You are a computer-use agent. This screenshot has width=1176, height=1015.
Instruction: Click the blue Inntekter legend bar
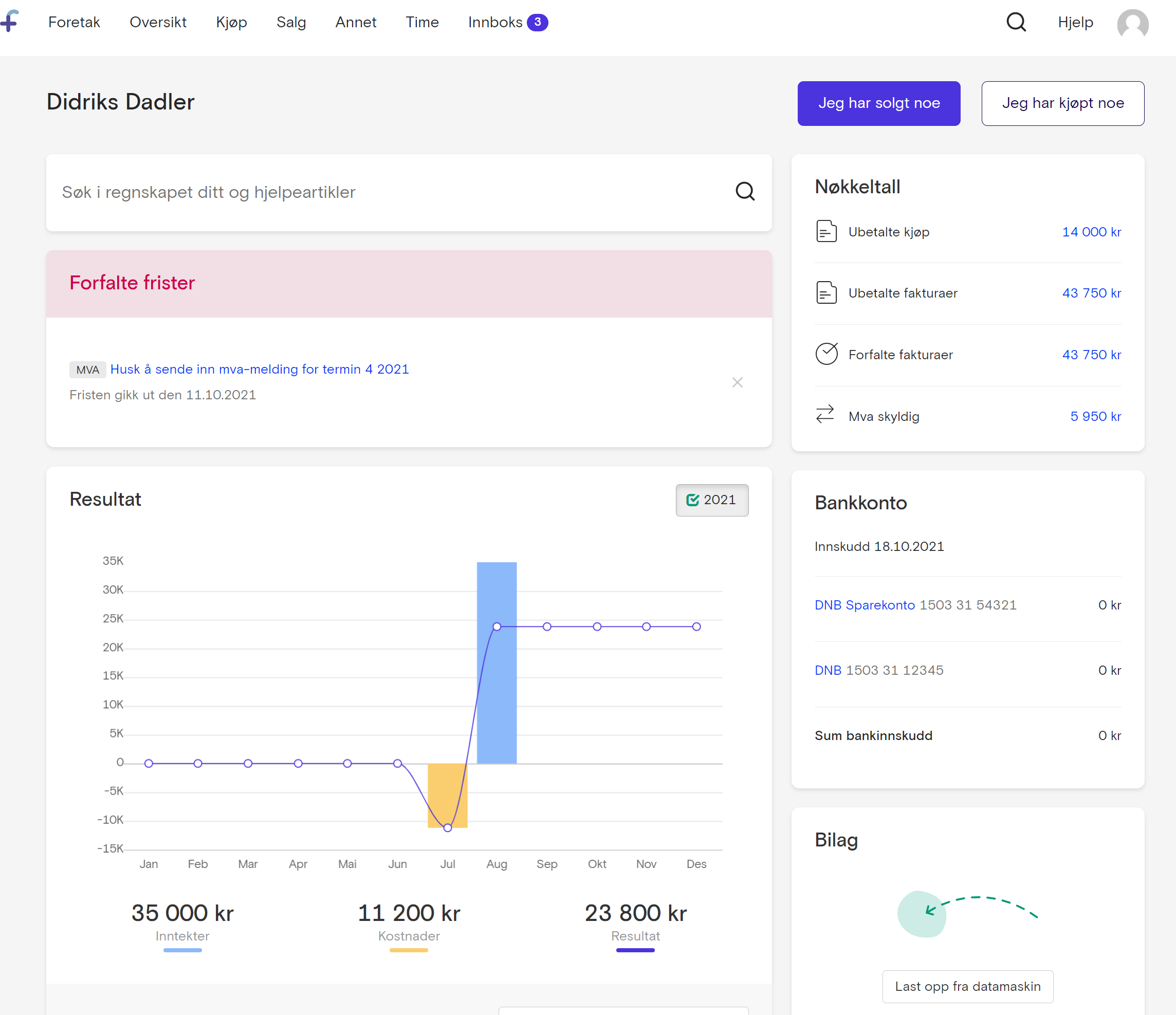[x=182, y=950]
